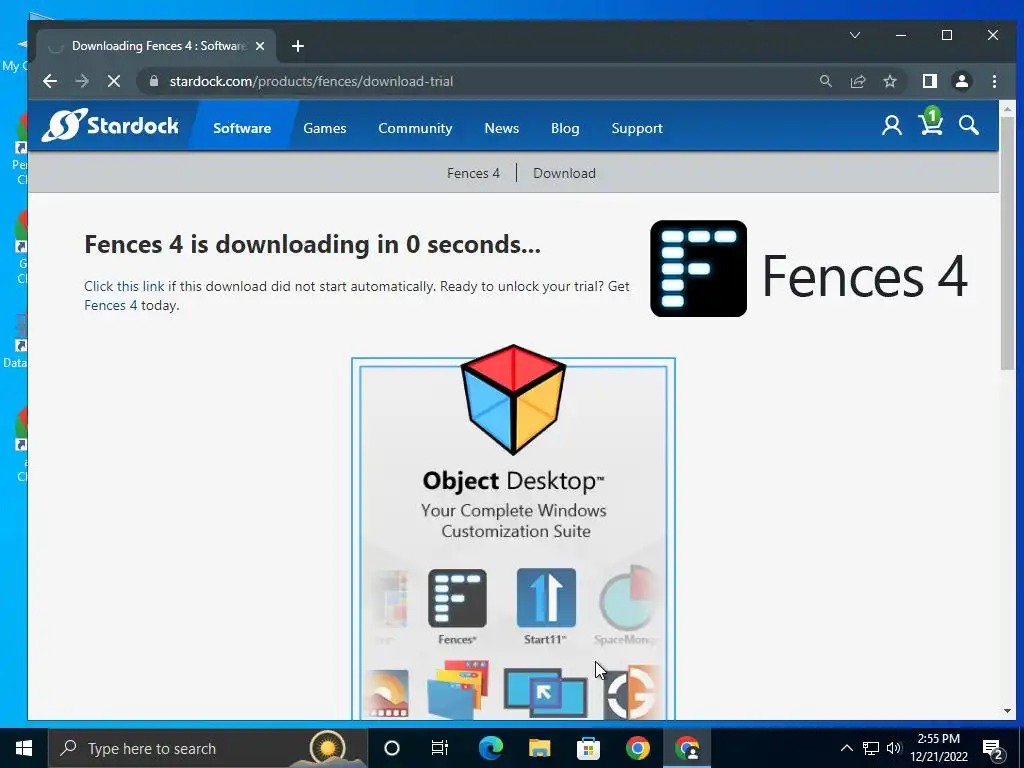The image size is (1024, 768).
Task: Show hidden system tray icons
Action: (846, 748)
